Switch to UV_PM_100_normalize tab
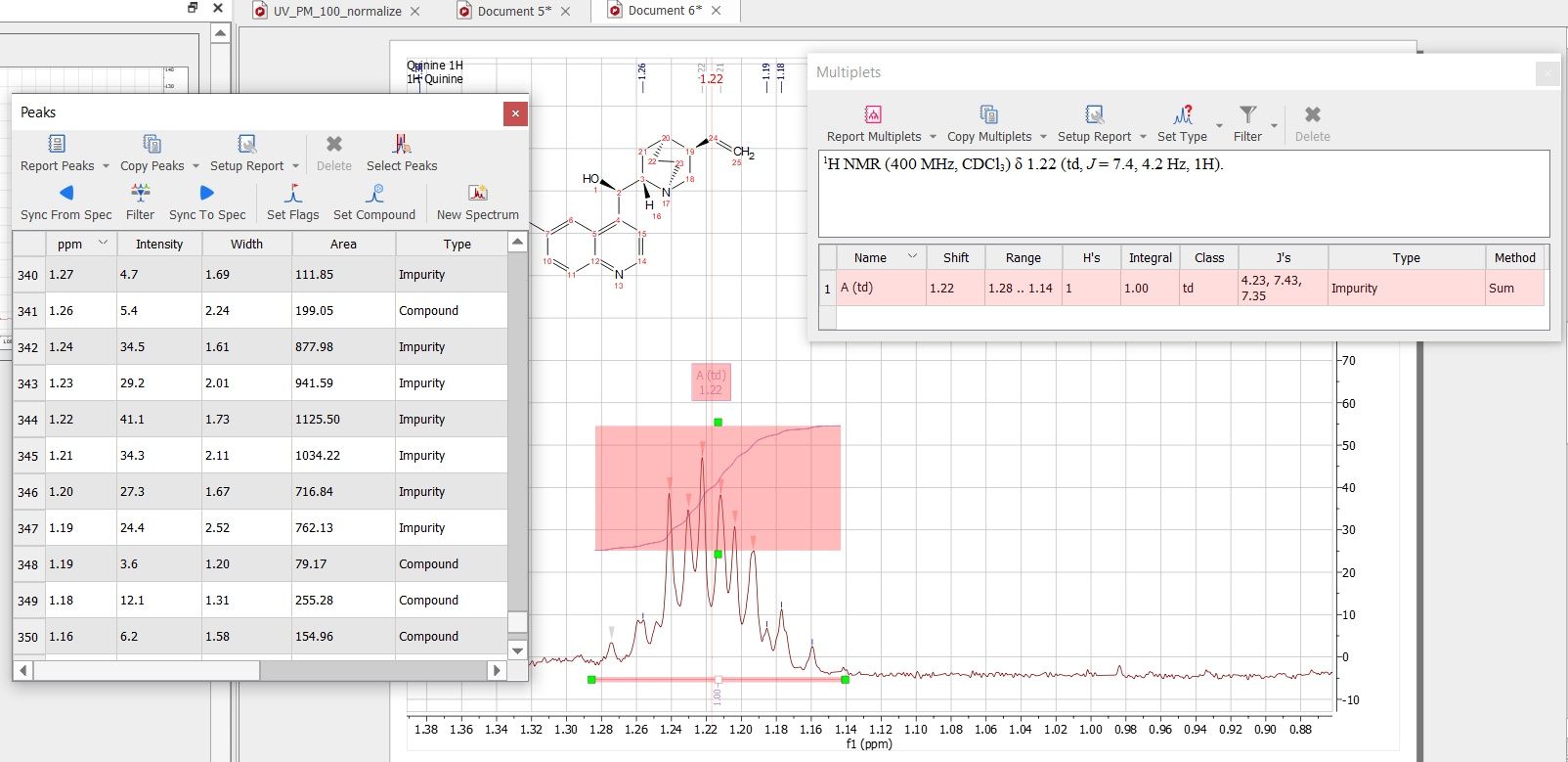The image size is (1568, 762). tap(337, 11)
